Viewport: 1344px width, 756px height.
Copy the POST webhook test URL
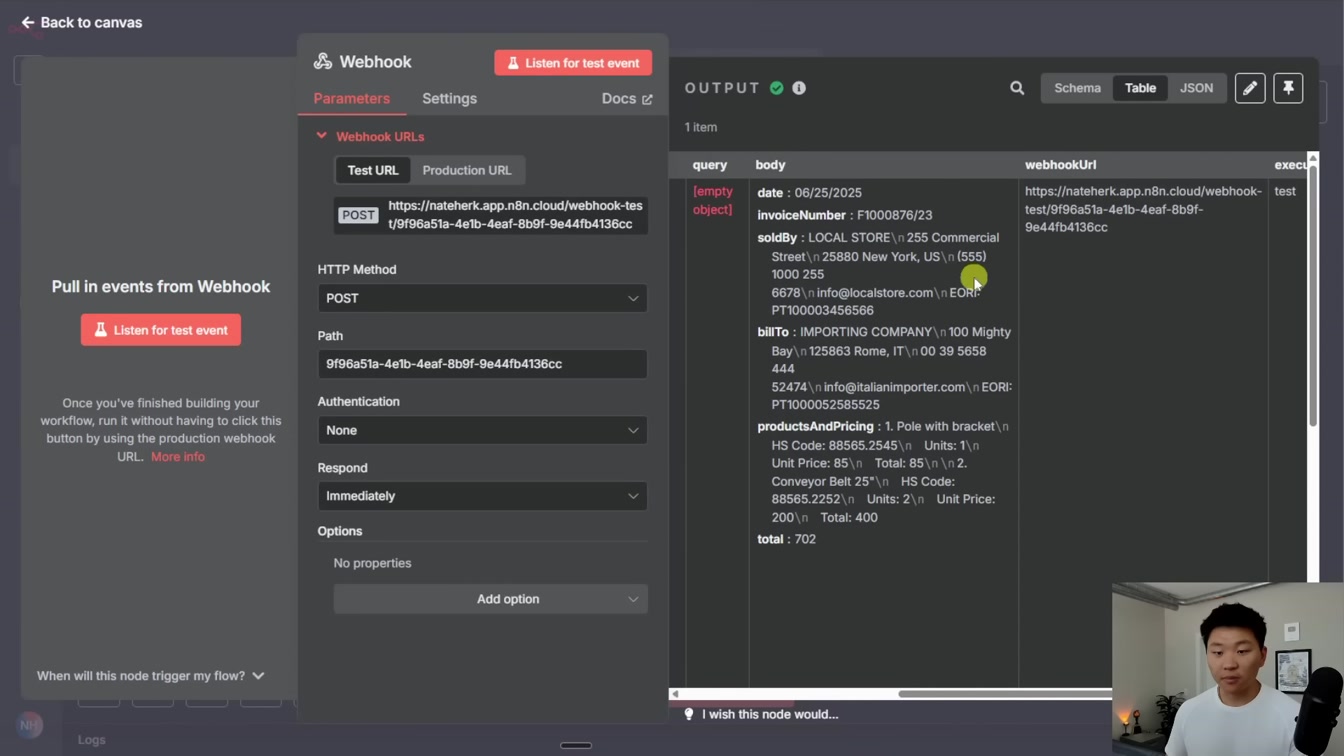515,215
